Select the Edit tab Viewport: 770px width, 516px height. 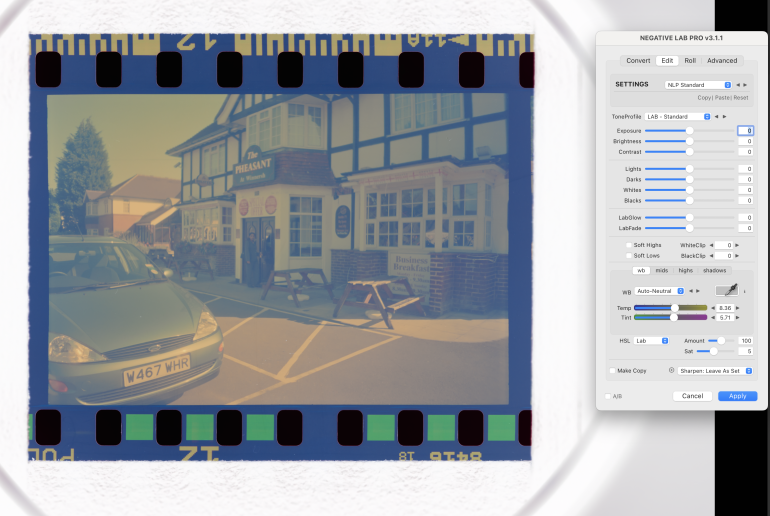(667, 60)
